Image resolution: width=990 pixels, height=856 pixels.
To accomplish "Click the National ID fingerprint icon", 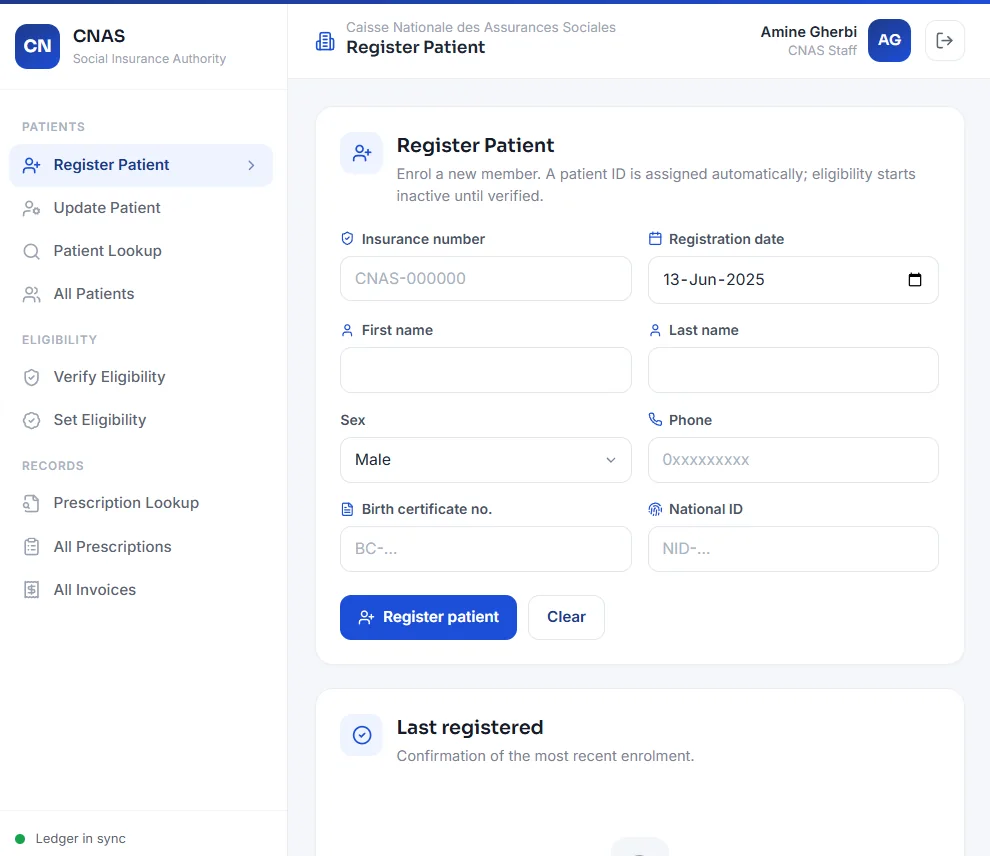I will pyautogui.click(x=655, y=509).
